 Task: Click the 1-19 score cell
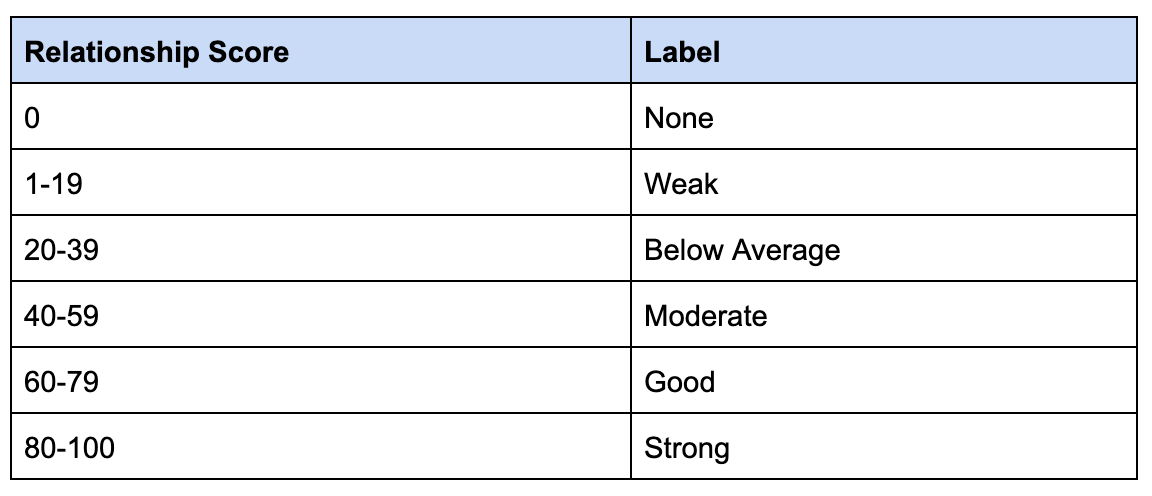coord(321,182)
